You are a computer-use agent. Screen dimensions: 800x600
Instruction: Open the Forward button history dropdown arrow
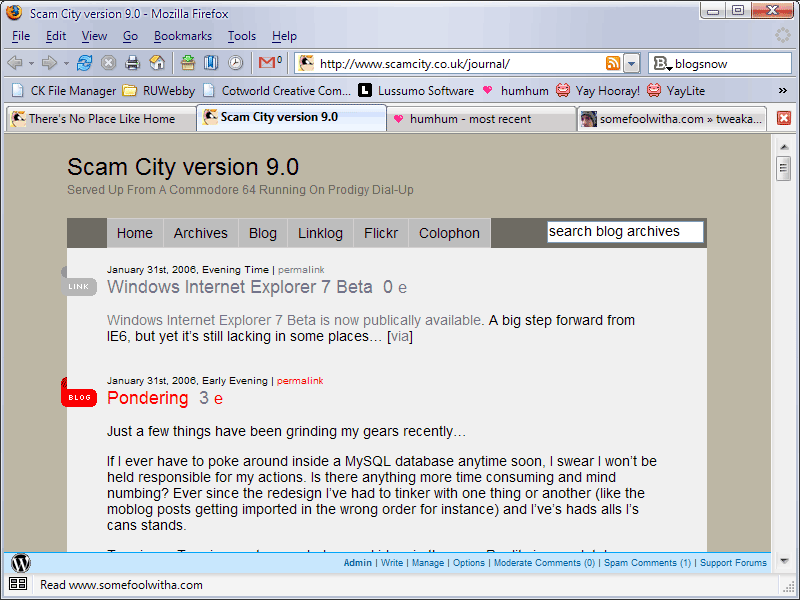pos(66,64)
